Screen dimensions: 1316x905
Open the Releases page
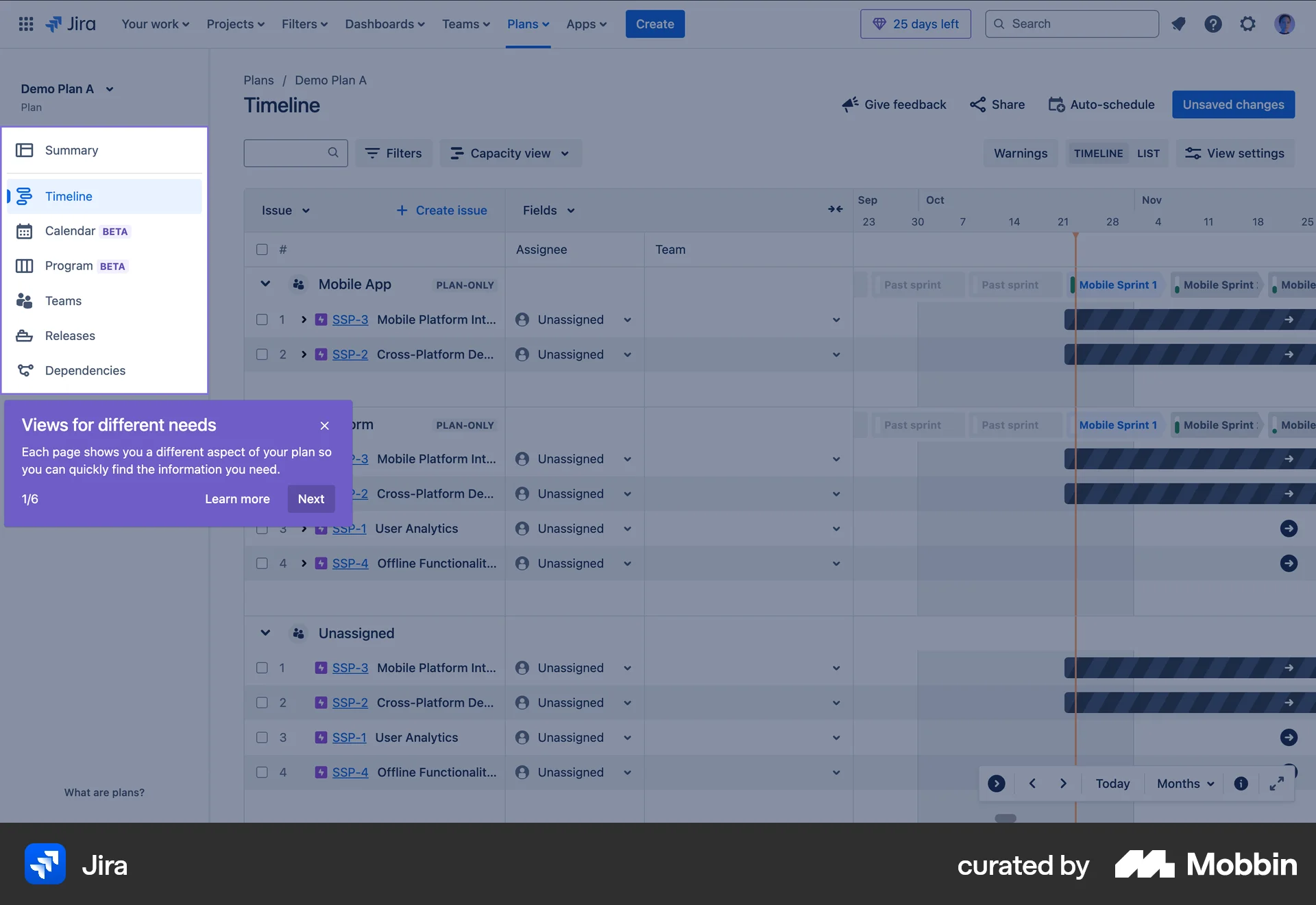click(x=70, y=336)
